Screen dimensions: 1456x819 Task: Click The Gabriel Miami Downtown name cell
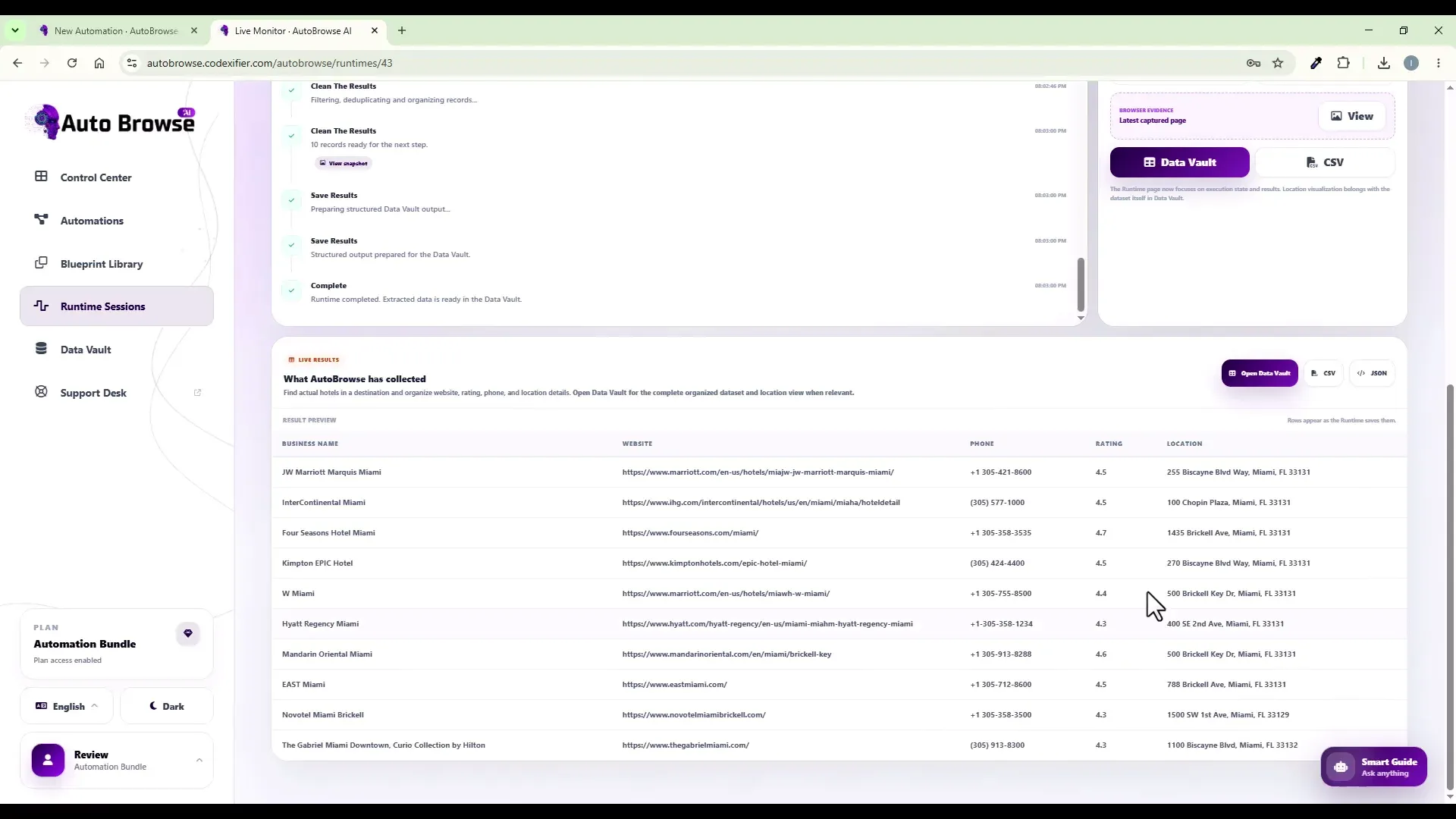click(x=383, y=745)
